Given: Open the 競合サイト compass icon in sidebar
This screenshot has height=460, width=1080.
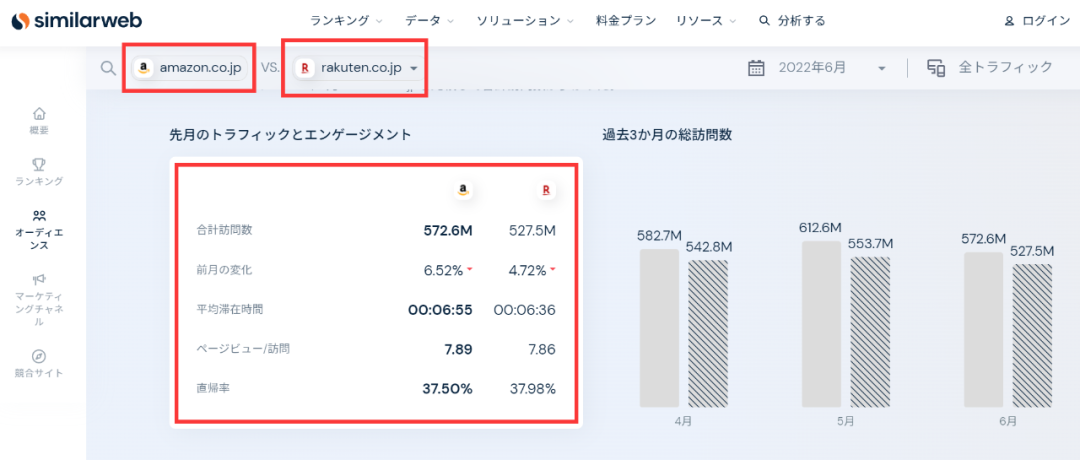Looking at the screenshot, I should [39, 356].
